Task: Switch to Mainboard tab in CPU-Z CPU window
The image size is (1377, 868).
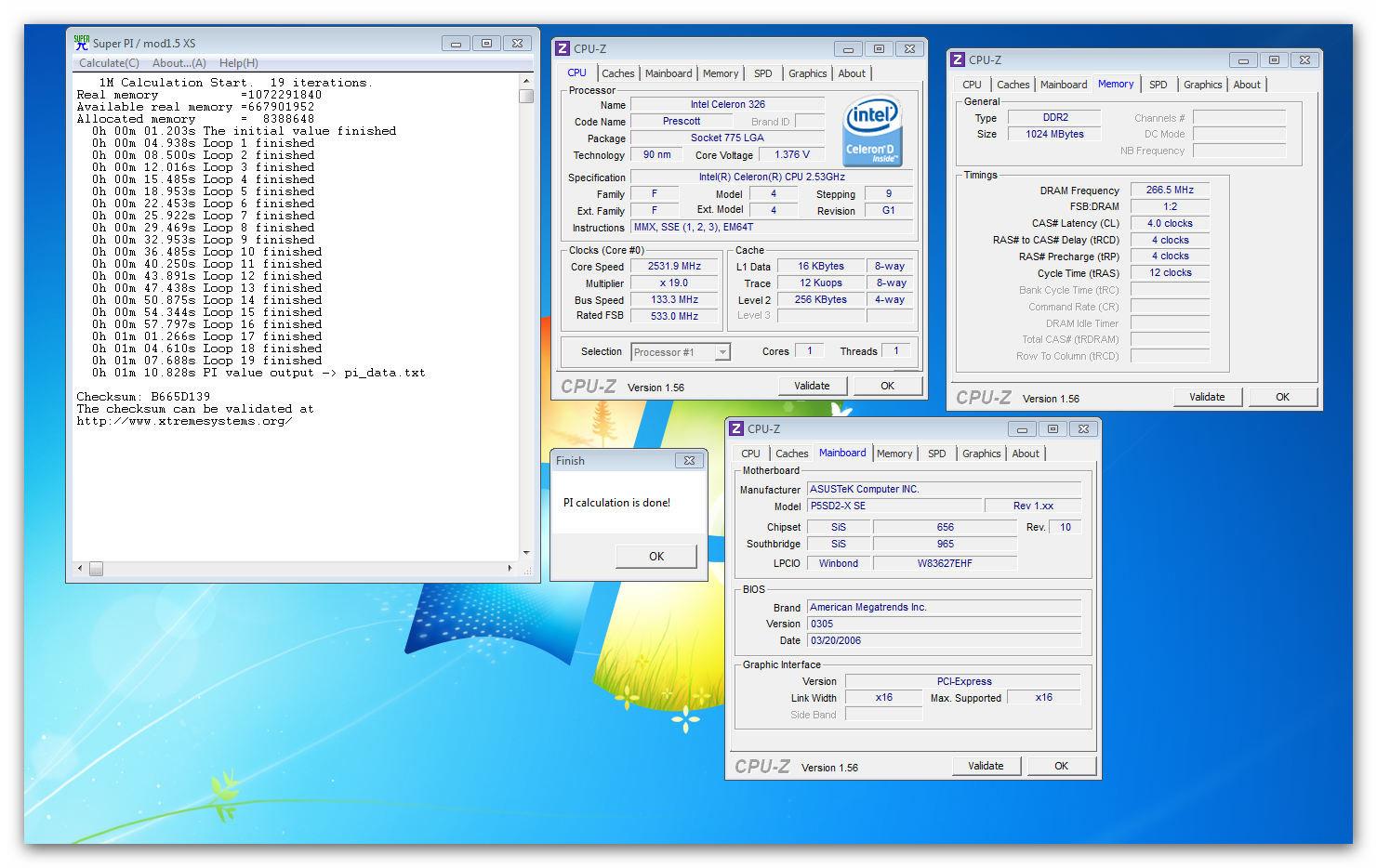Action: [x=669, y=73]
